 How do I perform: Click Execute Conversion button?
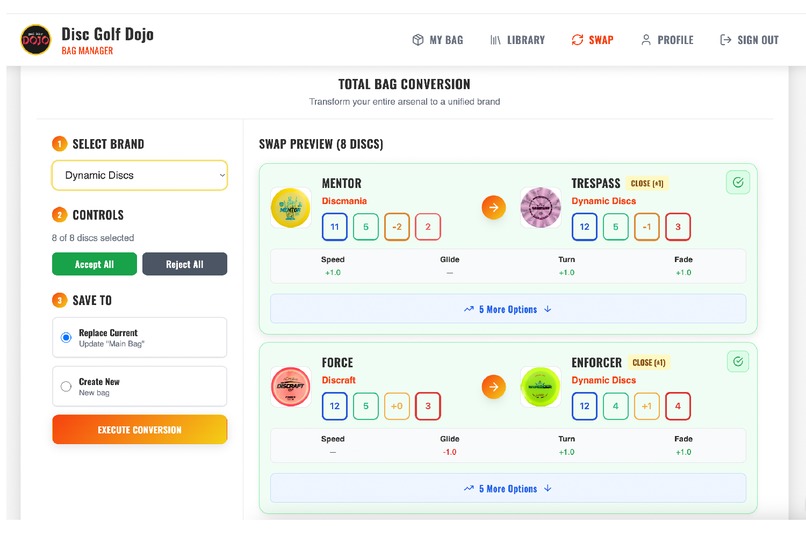139,430
